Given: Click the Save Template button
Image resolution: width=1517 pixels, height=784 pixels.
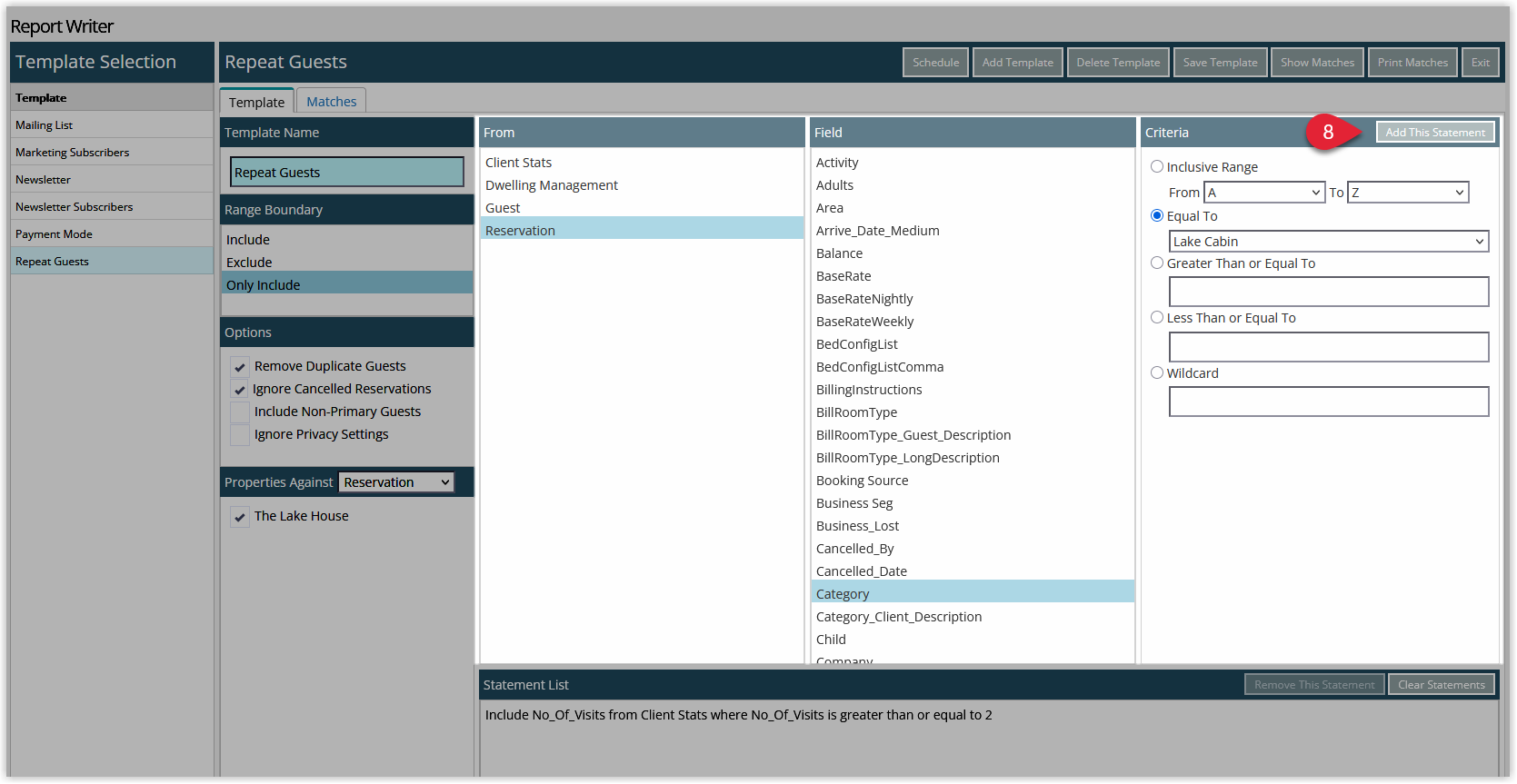Looking at the screenshot, I should click(1220, 63).
